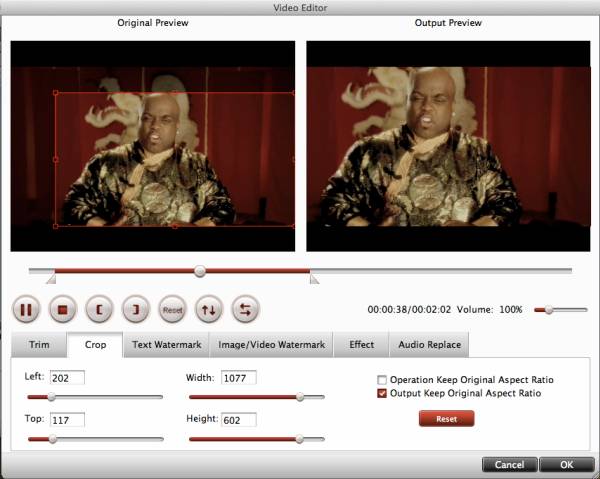This screenshot has width=600, height=479.
Task: Click the crop box bottom-left corner handle
Action: [x=56, y=226]
